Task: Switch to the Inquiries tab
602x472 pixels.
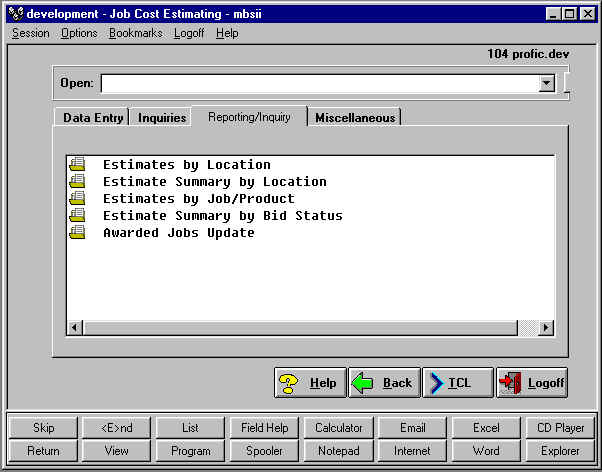Action: pos(162,118)
